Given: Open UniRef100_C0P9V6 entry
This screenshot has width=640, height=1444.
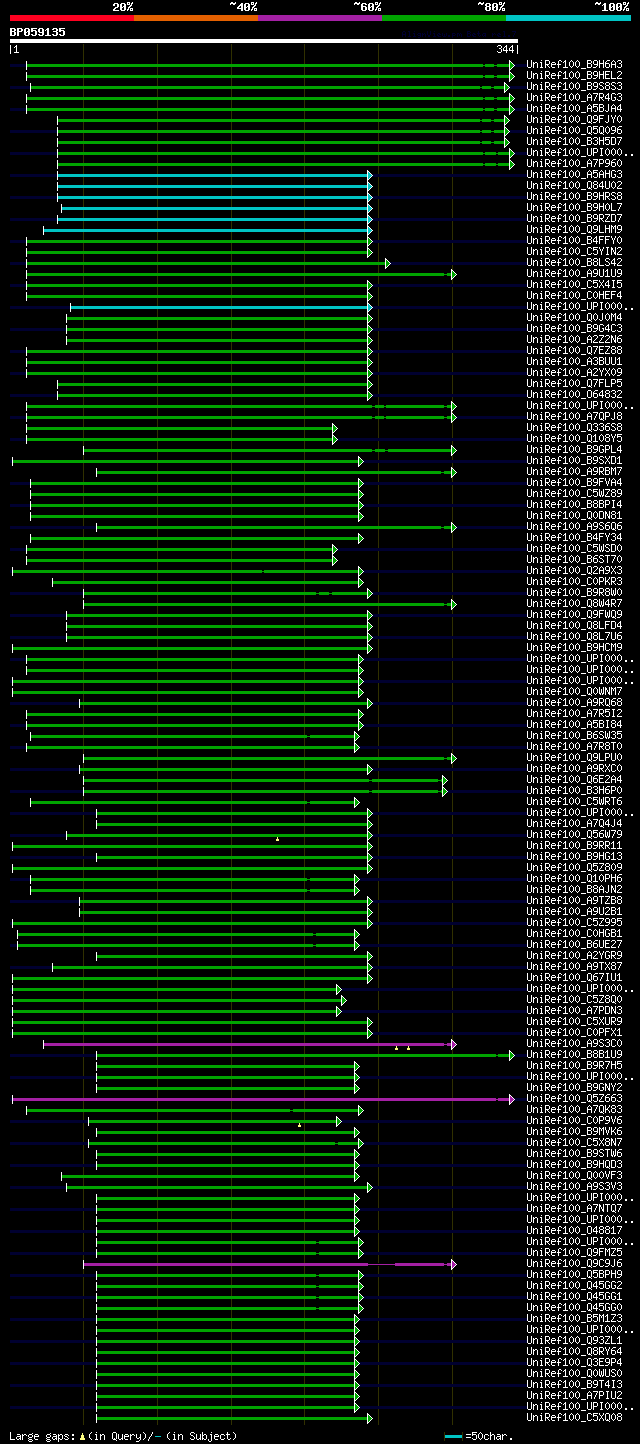Looking at the screenshot, I should click(574, 1121).
